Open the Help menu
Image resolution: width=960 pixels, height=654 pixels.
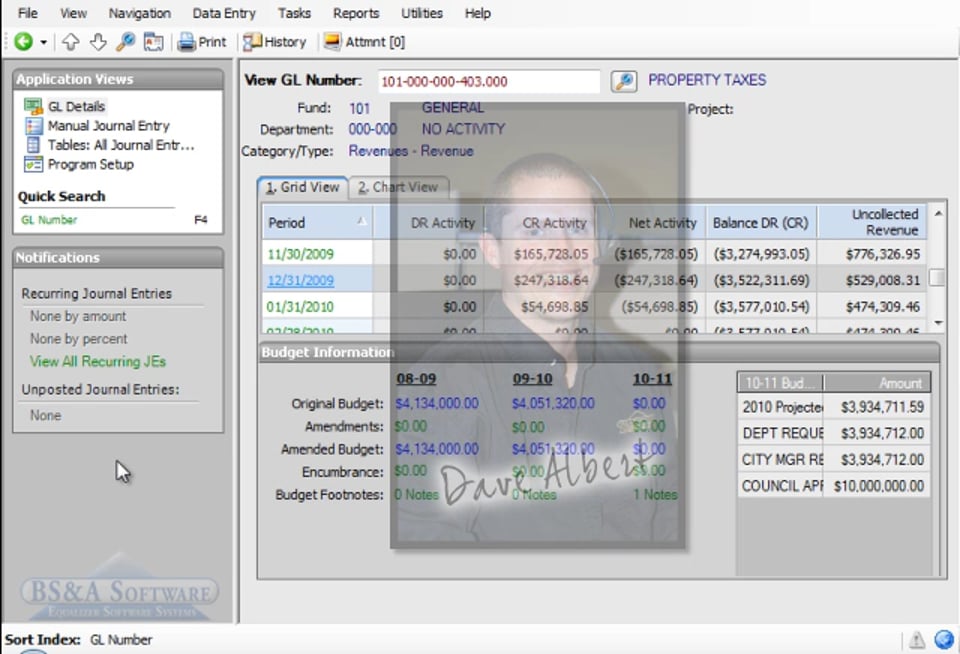478,13
